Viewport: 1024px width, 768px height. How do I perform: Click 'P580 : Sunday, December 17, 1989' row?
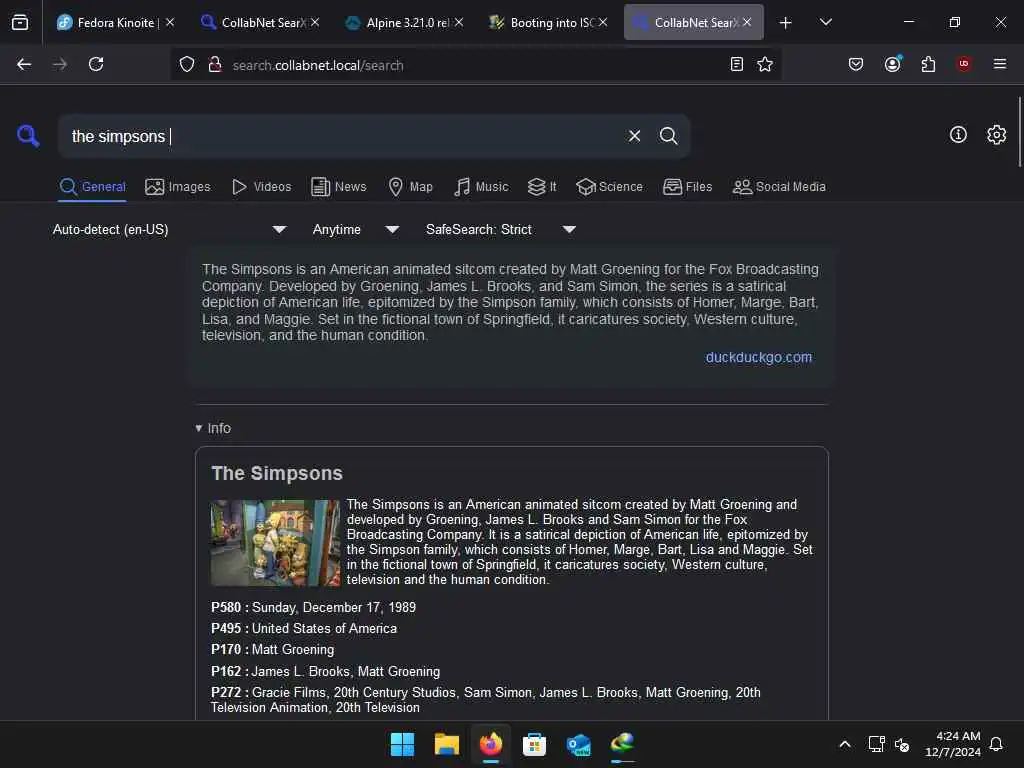(313, 607)
